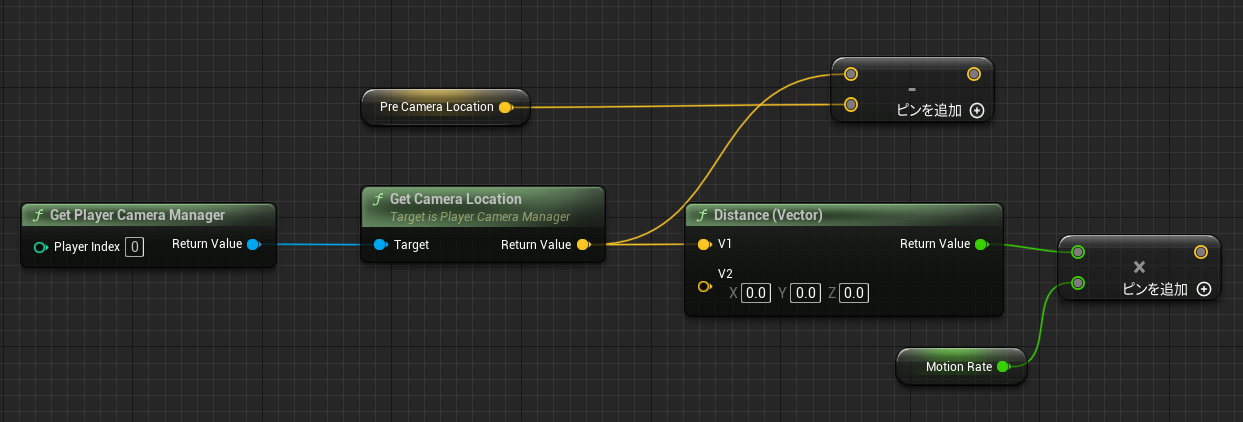Click the Return Value pin on Get Camera Location
The width and height of the screenshot is (1243, 422).
[583, 244]
